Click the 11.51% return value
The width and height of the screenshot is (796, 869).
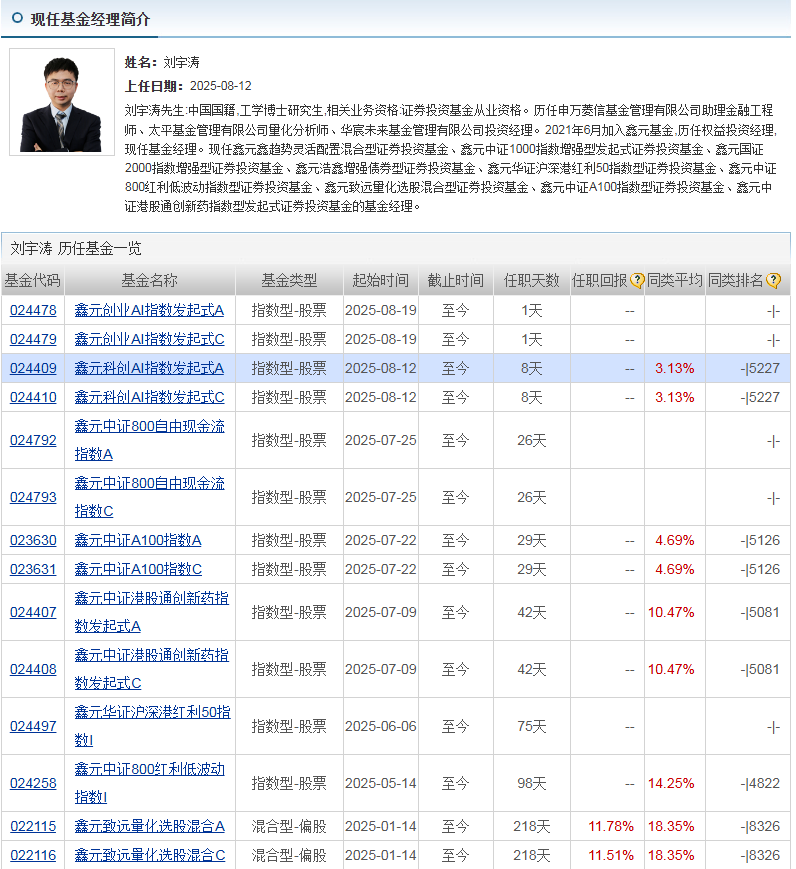coord(610,855)
